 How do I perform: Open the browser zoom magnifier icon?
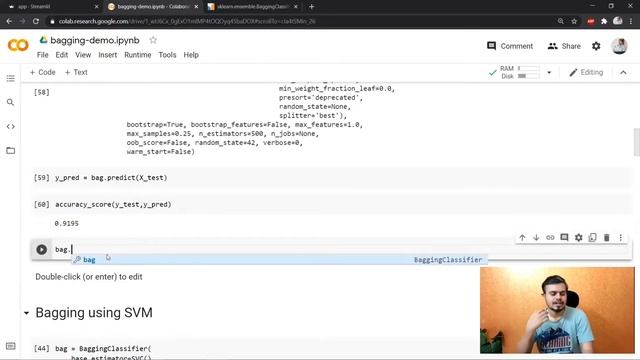click(x=561, y=21)
